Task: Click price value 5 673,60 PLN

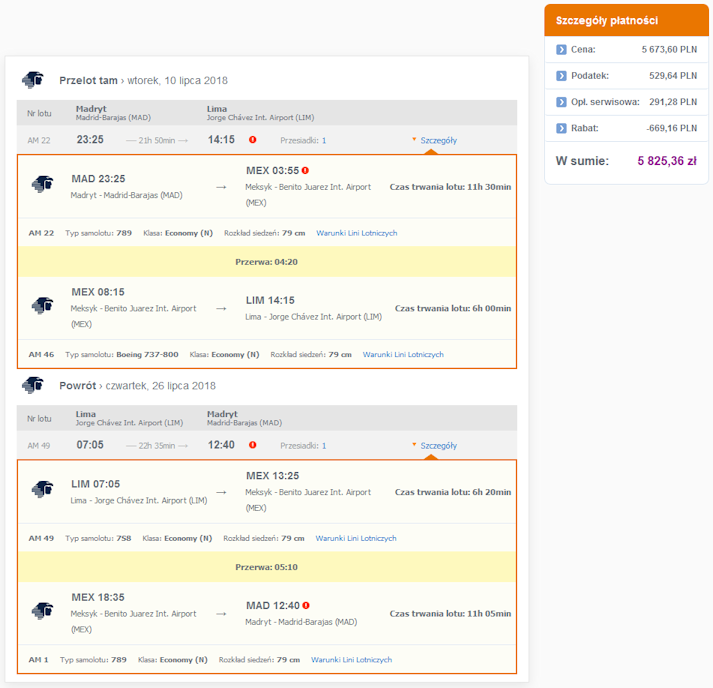Action: [669, 50]
